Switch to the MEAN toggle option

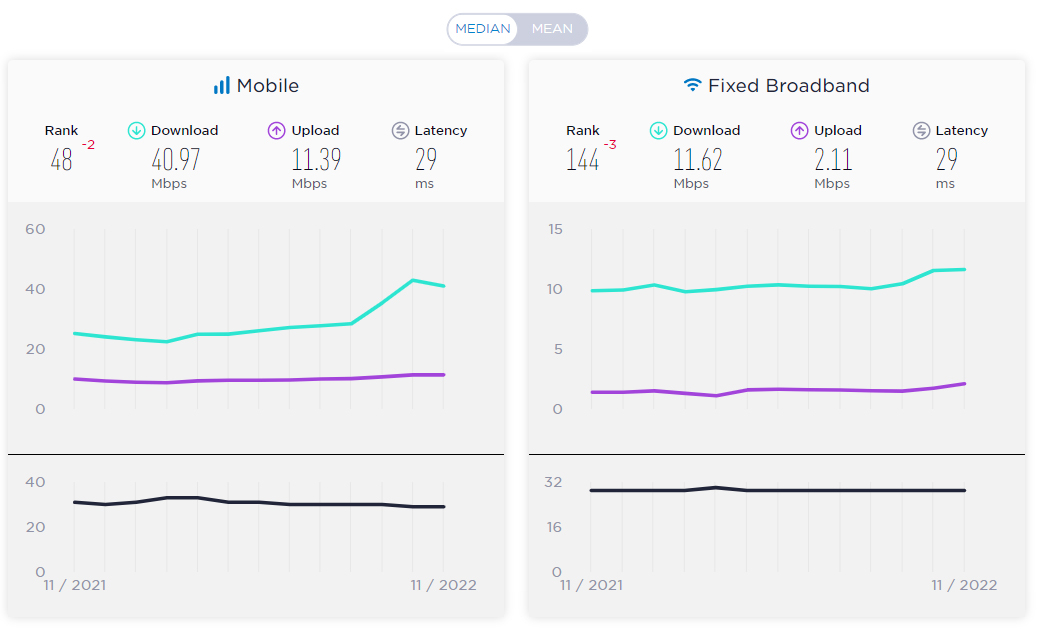(x=552, y=29)
